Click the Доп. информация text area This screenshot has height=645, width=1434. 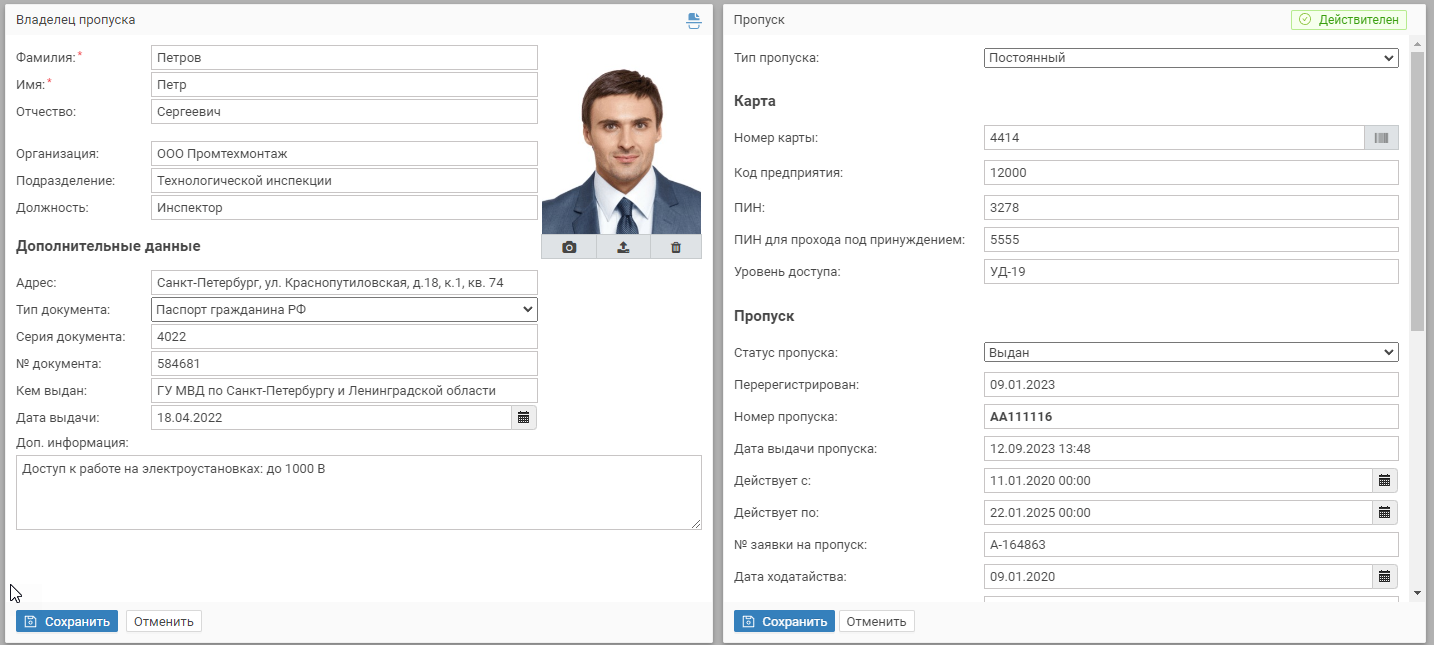(358, 492)
